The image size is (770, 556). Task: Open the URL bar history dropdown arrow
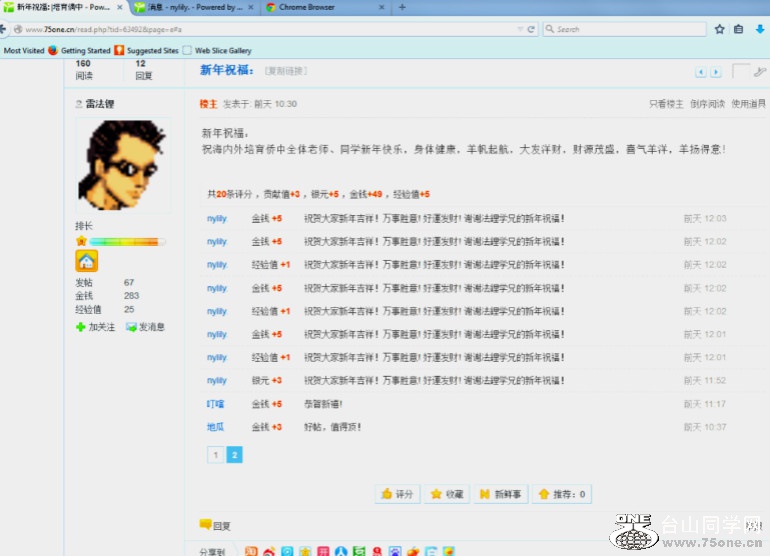click(x=520, y=29)
